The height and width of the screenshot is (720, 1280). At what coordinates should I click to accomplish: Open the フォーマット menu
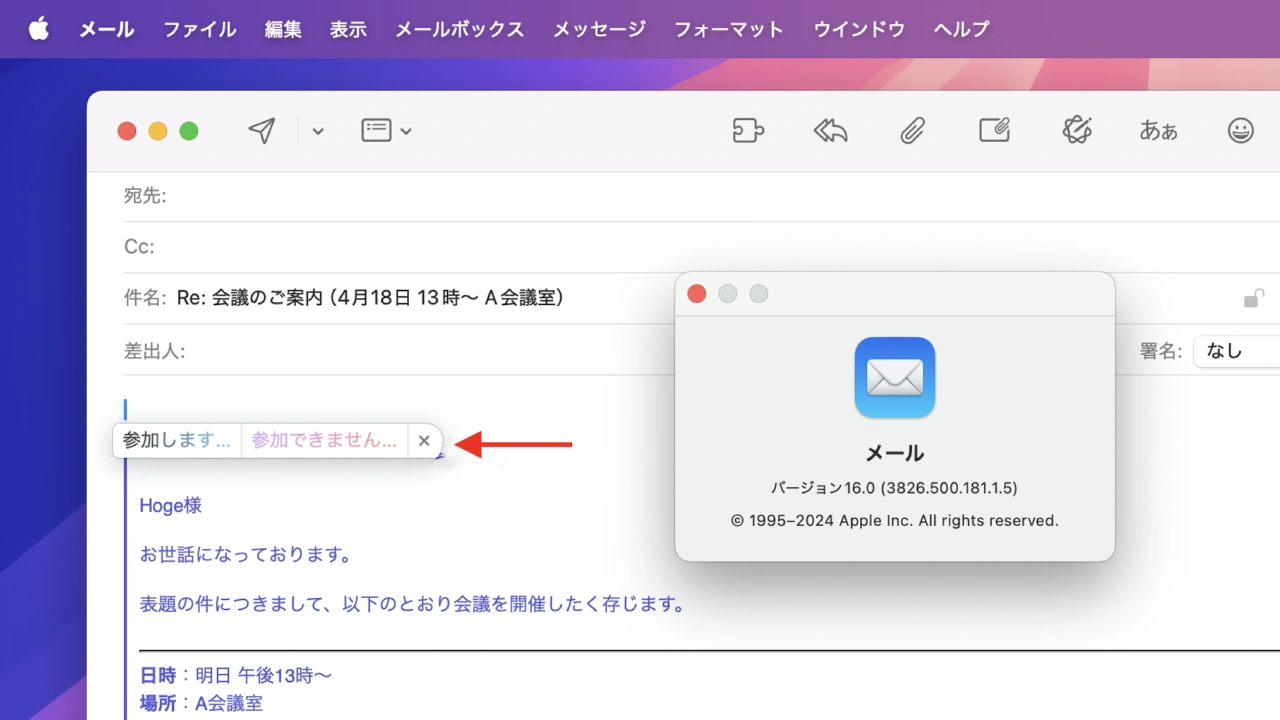(x=728, y=29)
